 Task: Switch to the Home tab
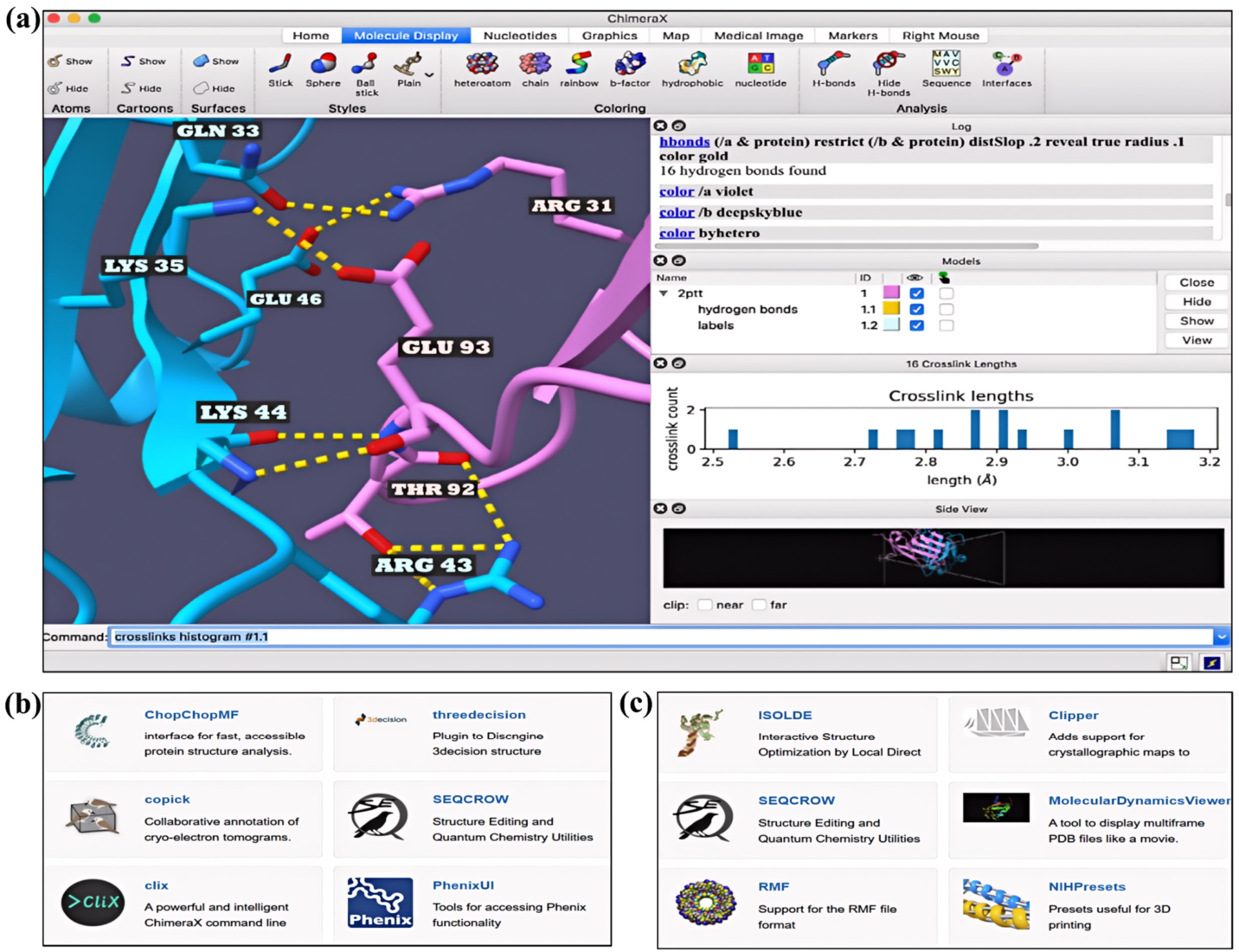click(311, 35)
